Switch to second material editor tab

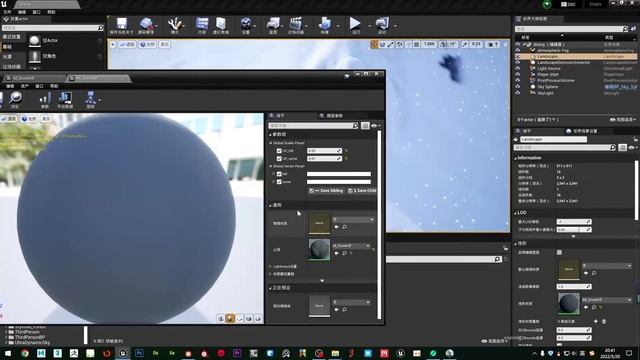pos(99,78)
